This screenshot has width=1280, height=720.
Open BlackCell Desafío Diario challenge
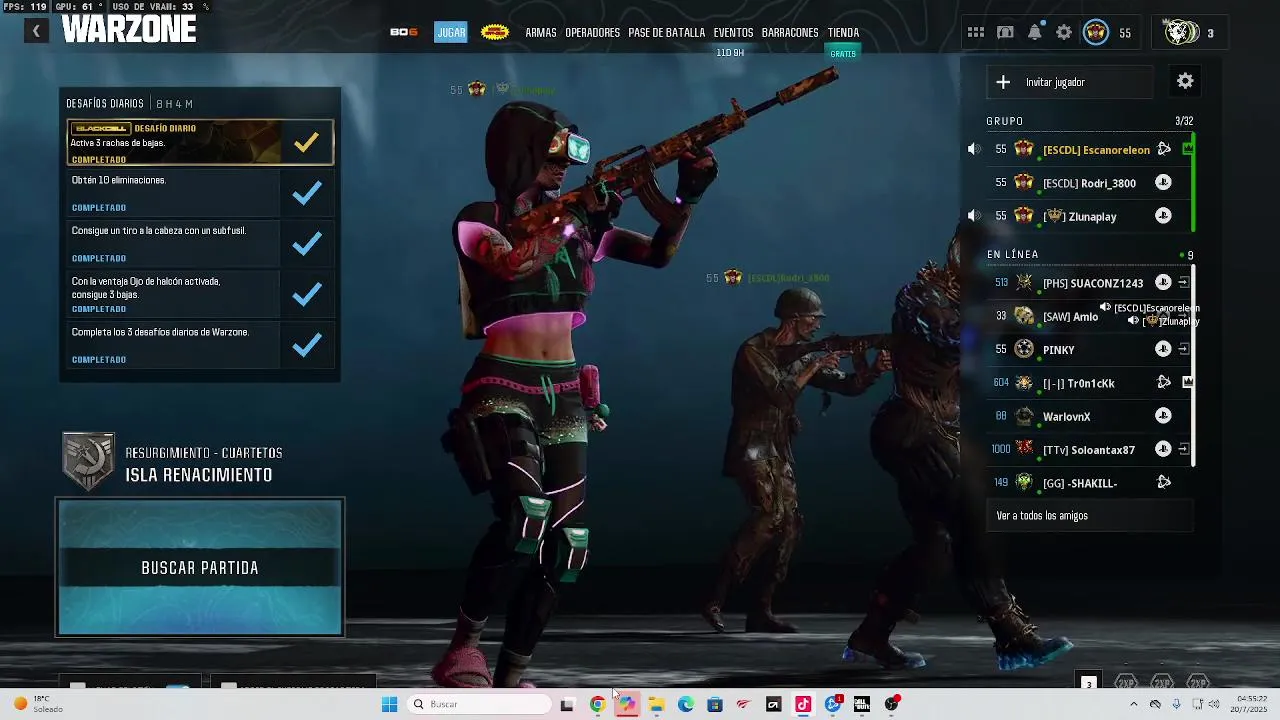(200, 142)
